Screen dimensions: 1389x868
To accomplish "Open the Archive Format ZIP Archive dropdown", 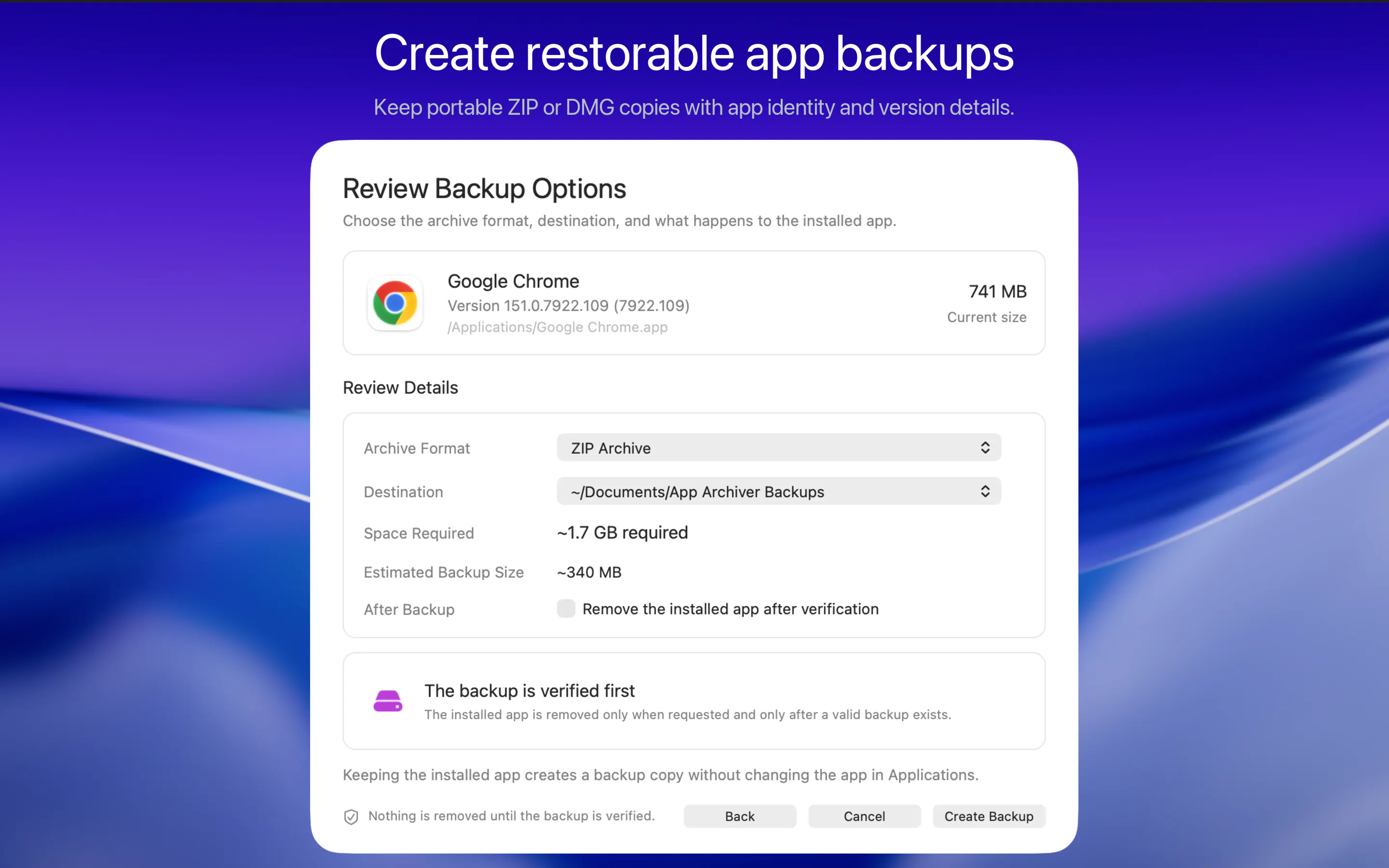I will pyautogui.click(x=779, y=448).
